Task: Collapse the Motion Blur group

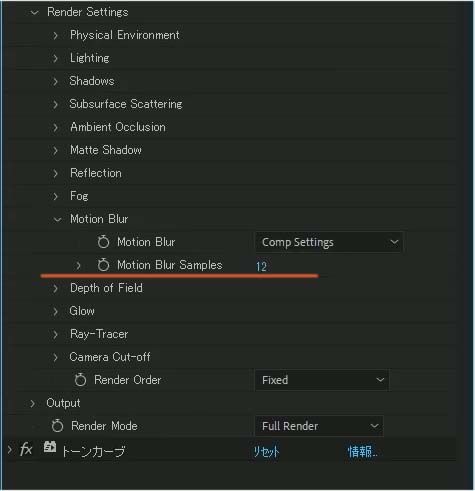Action: pyautogui.click(x=57, y=219)
